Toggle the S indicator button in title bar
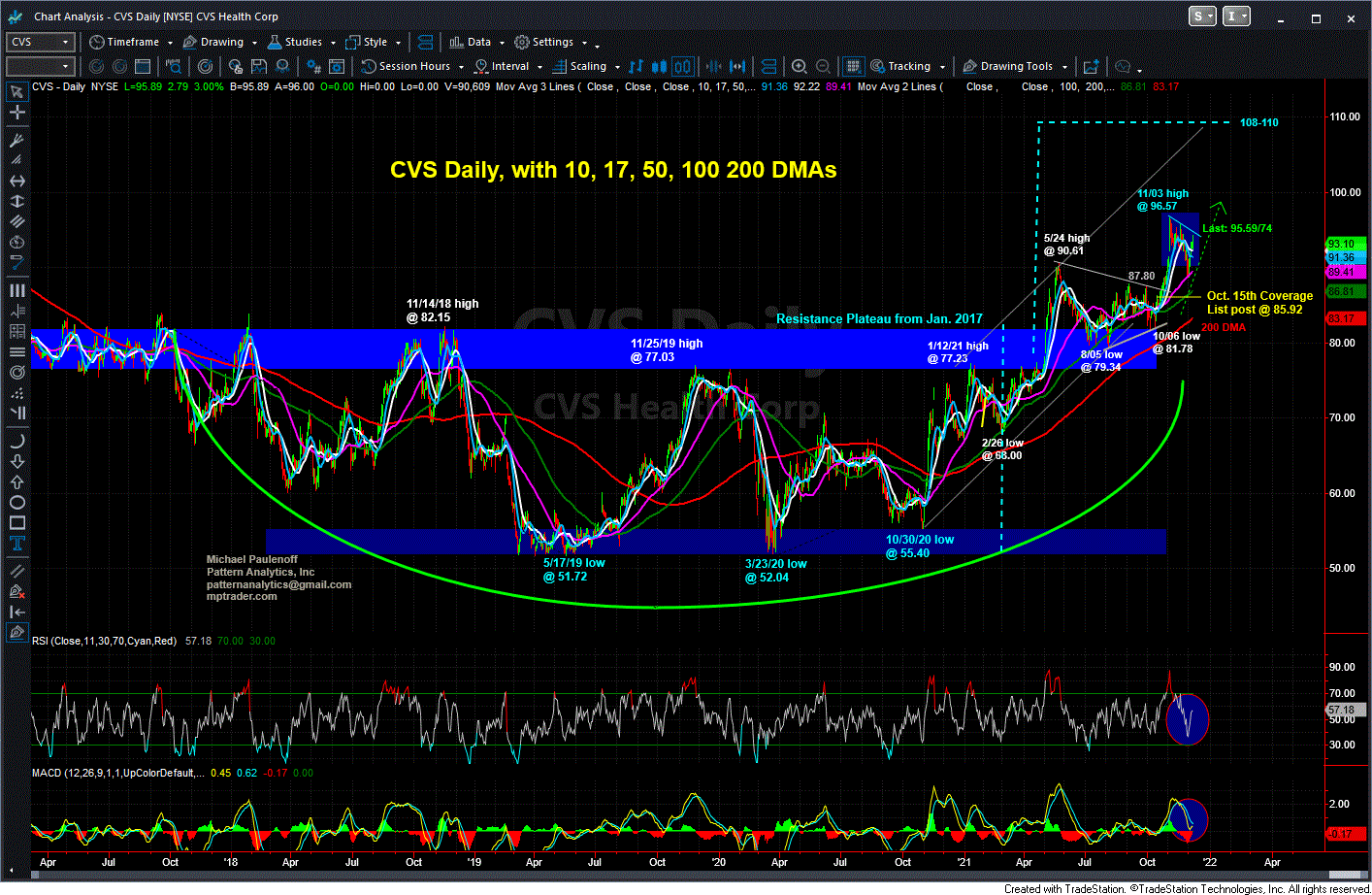1372x895 pixels. click(x=1202, y=17)
